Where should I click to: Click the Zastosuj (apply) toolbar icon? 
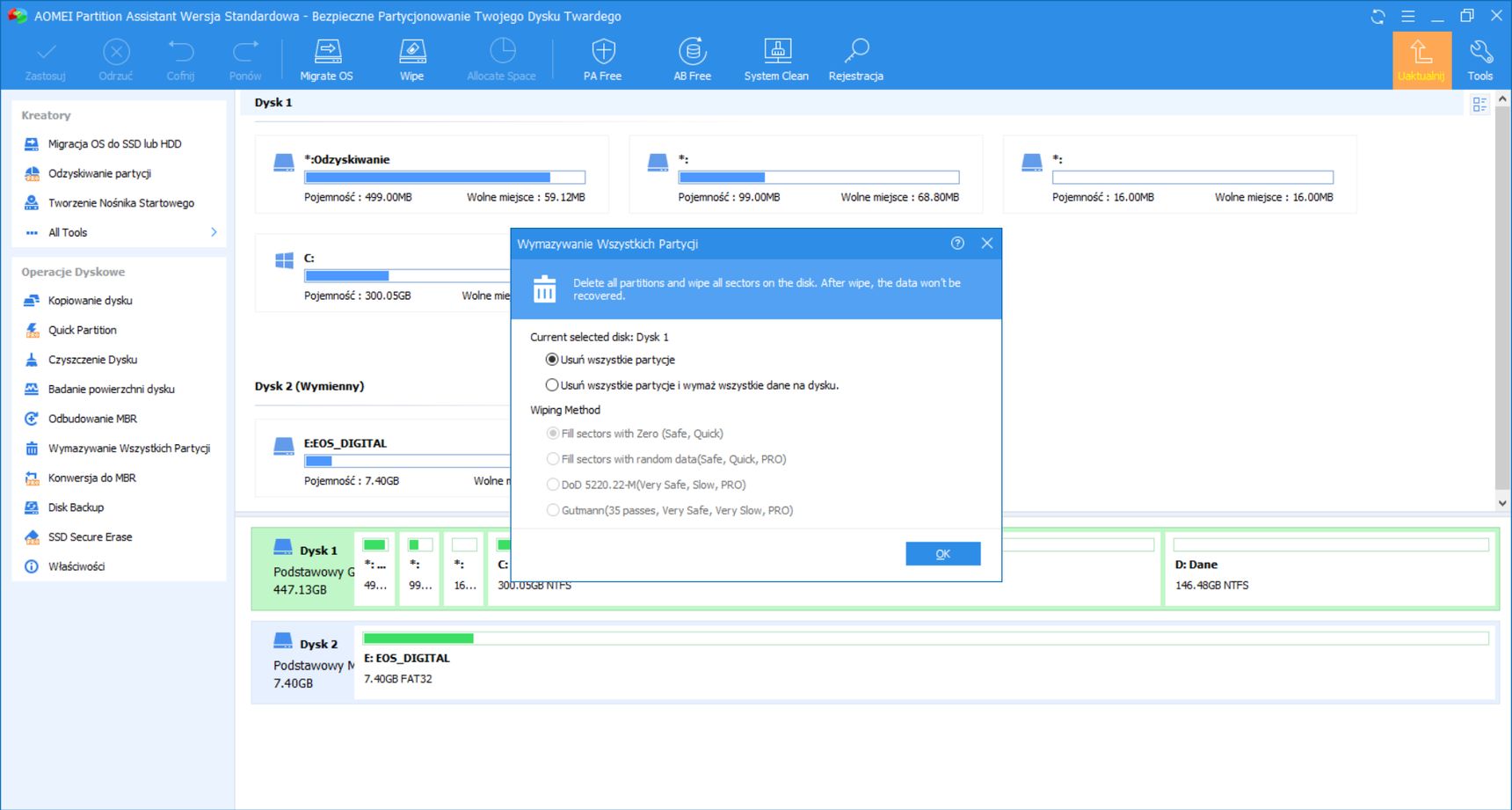point(46,59)
